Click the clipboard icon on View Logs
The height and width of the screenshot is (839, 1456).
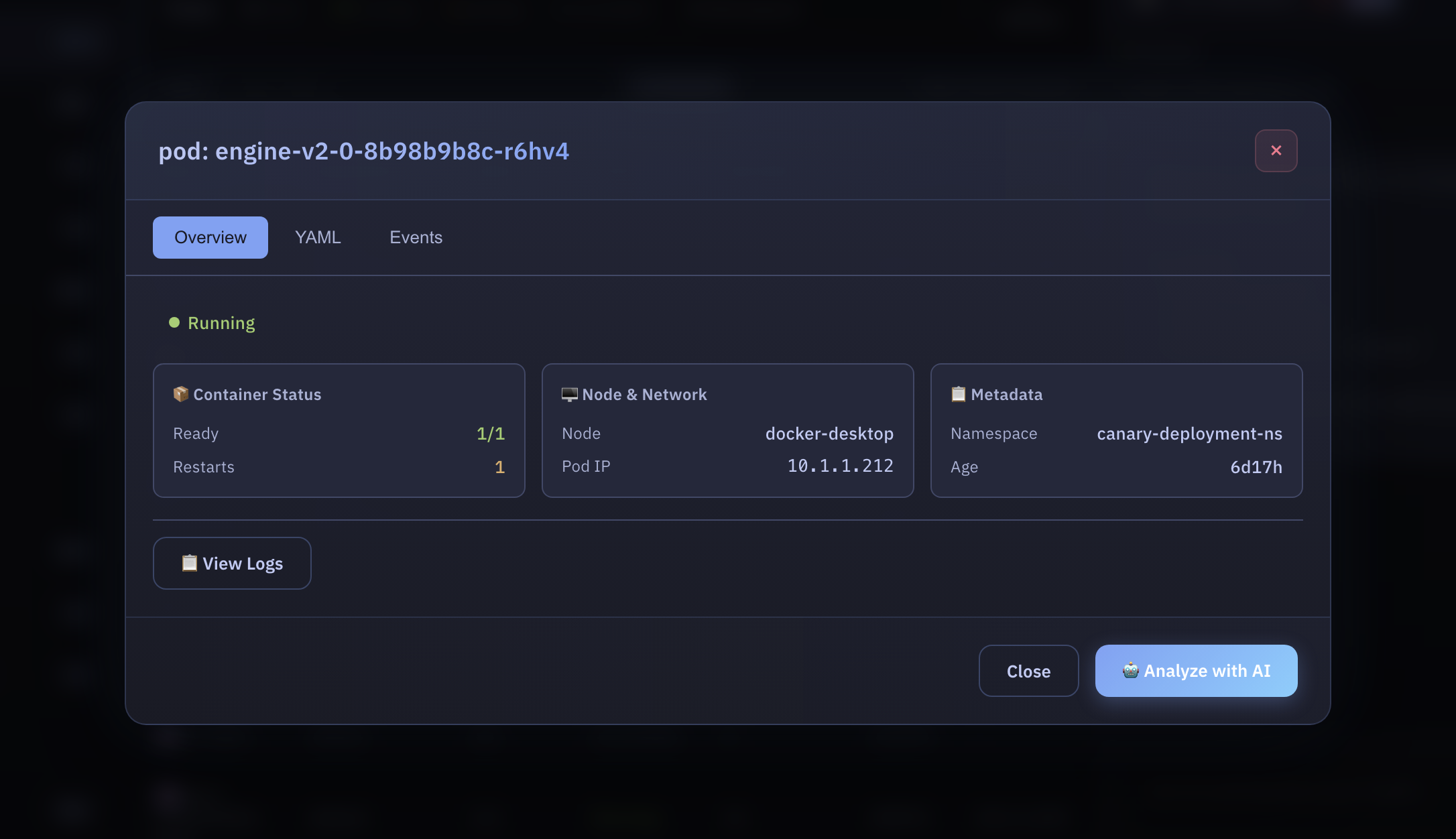click(189, 563)
